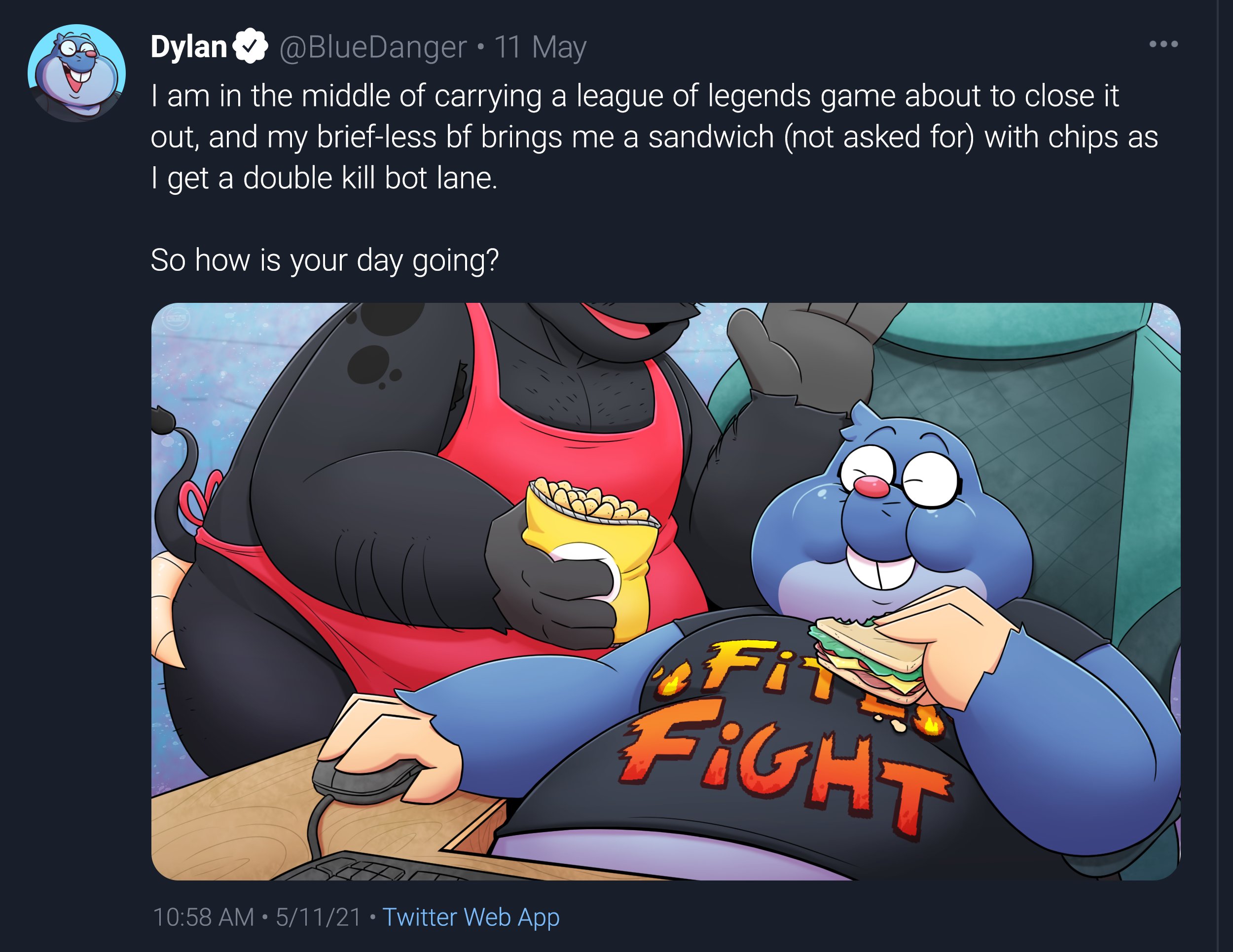This screenshot has height=952, width=1233.
Task: Open the @BlueDanger handle link
Action: click(x=372, y=47)
